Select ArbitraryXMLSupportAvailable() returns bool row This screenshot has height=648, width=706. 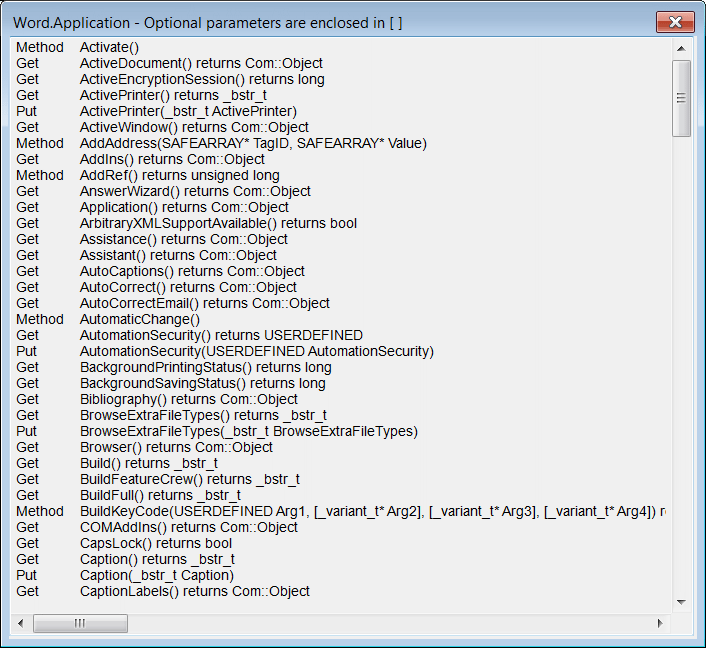click(x=341, y=223)
